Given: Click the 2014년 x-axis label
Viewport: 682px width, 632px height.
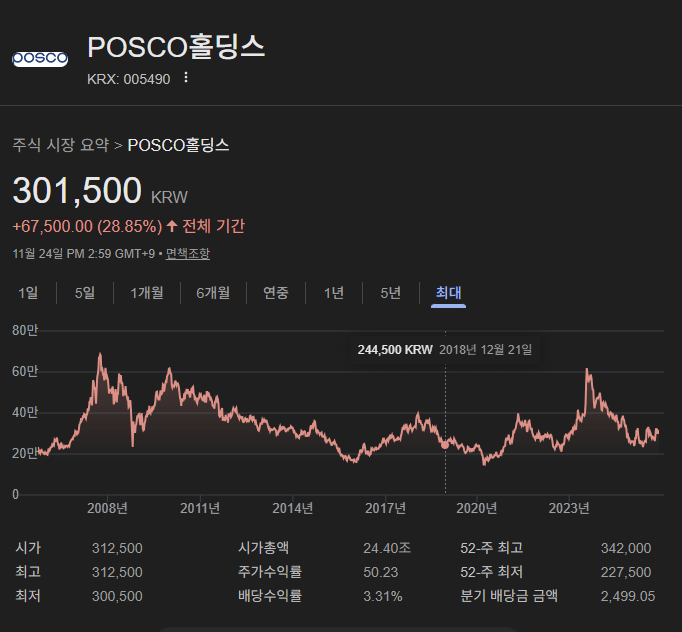Looking at the screenshot, I should click(293, 508).
